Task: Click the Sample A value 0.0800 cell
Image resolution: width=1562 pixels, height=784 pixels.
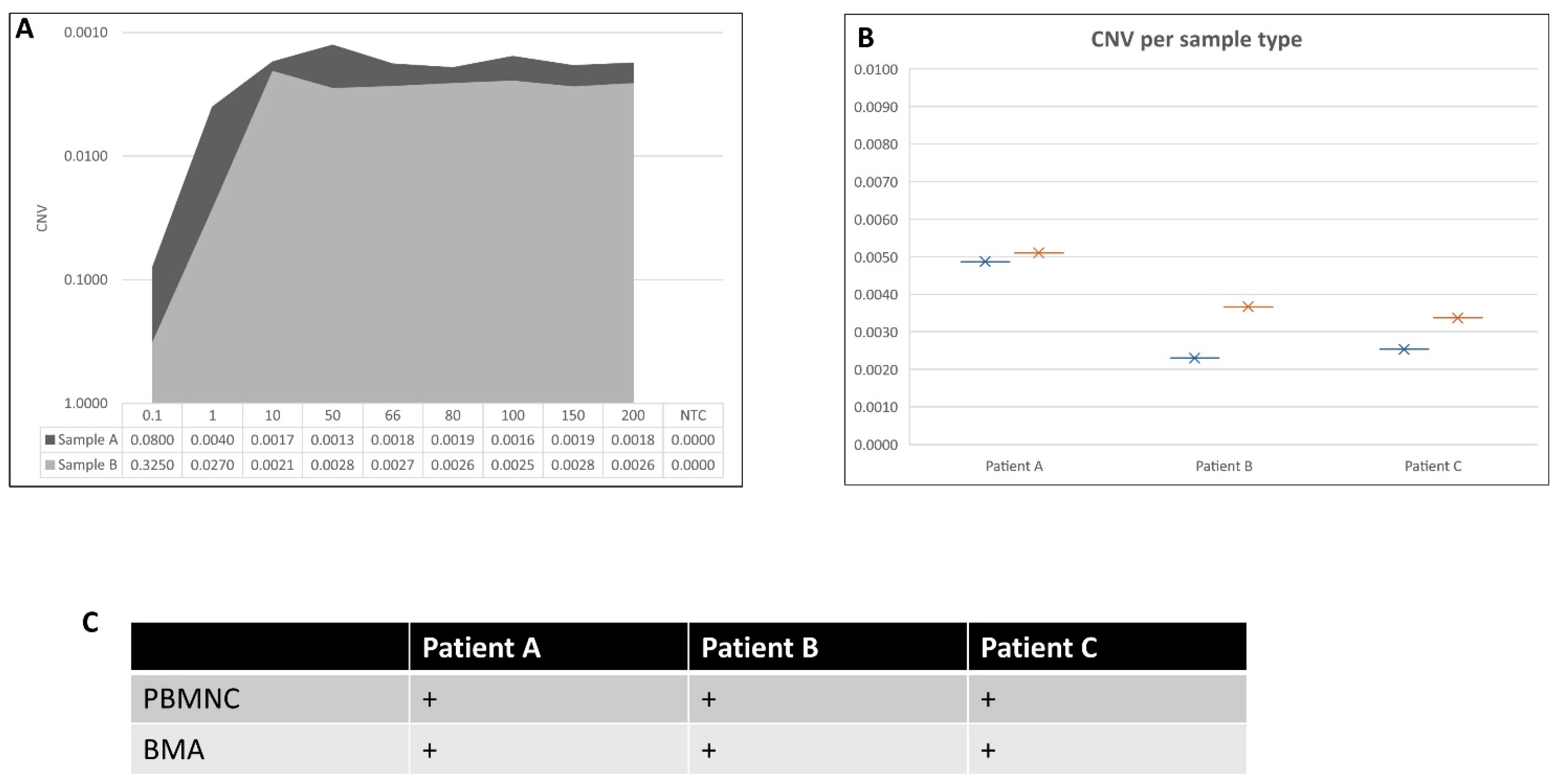Action: point(152,440)
